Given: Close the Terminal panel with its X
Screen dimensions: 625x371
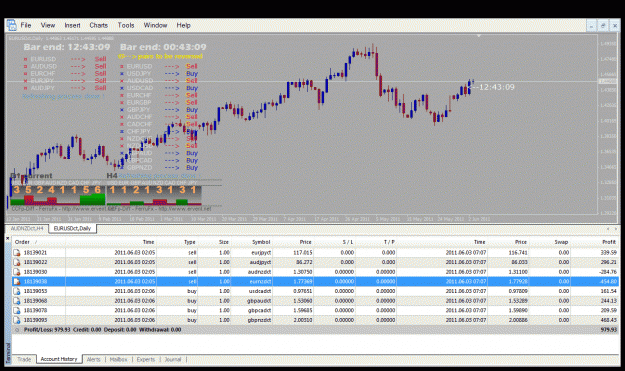Looking at the screenshot, I should click(8, 238).
